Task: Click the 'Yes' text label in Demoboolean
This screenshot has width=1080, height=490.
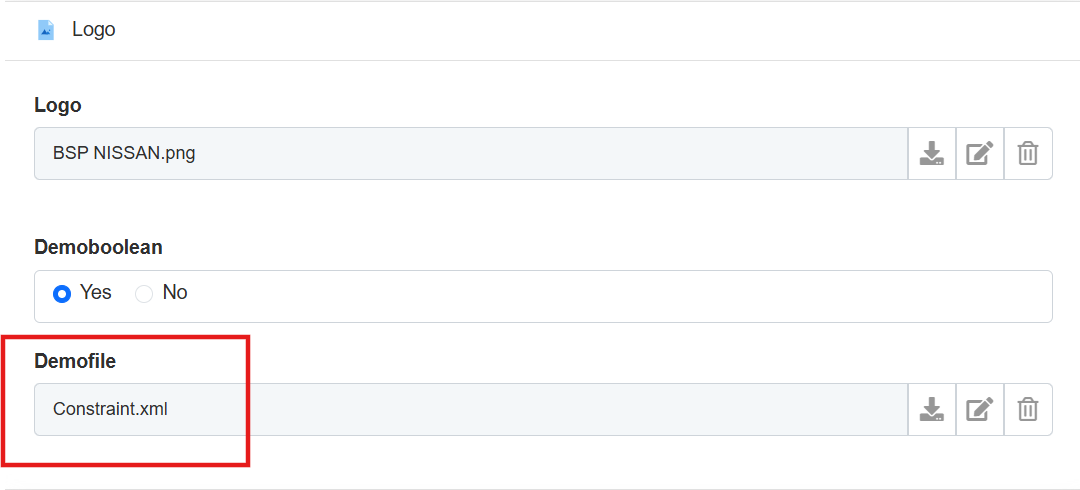Action: [x=96, y=293]
